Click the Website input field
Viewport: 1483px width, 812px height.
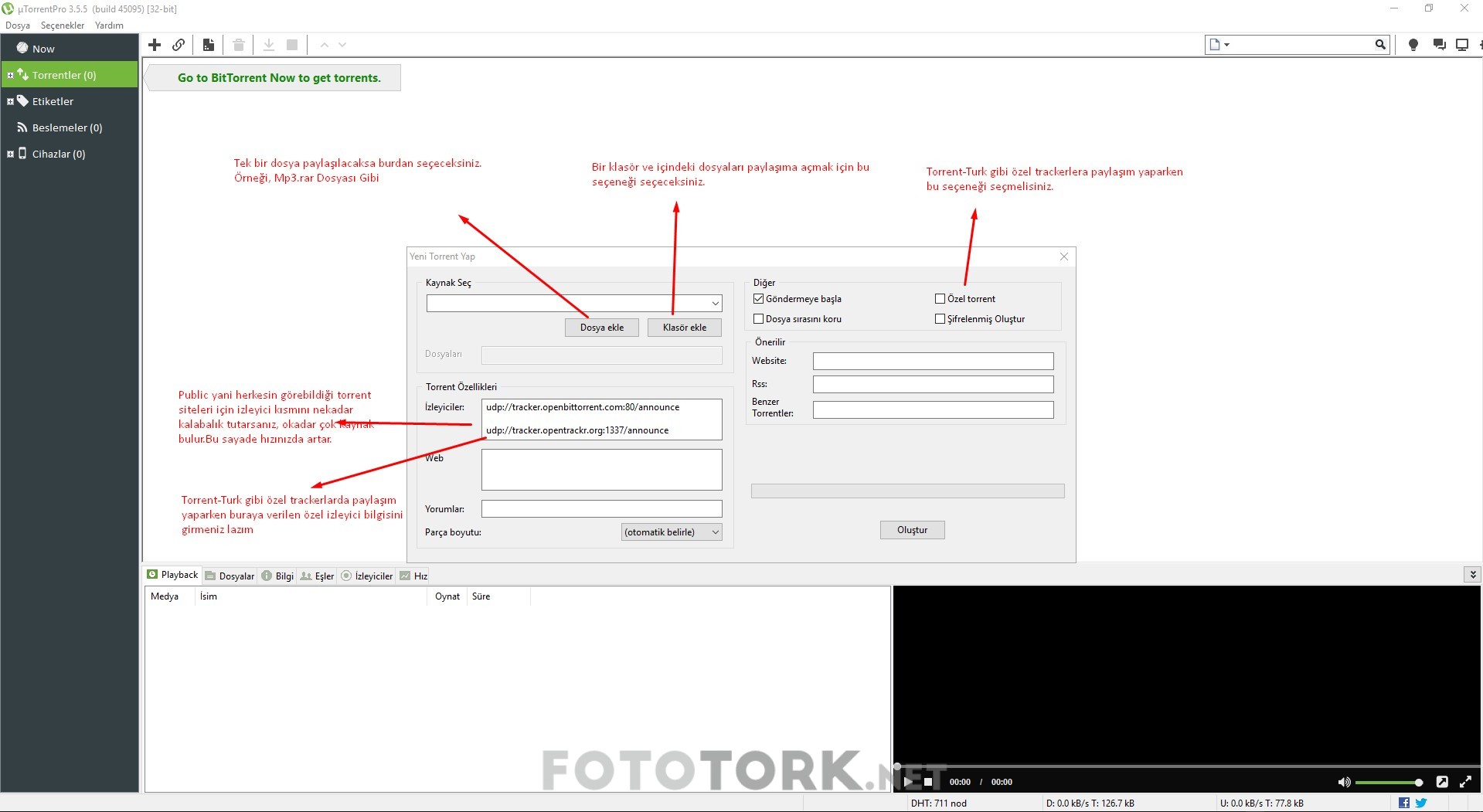pyautogui.click(x=933, y=361)
